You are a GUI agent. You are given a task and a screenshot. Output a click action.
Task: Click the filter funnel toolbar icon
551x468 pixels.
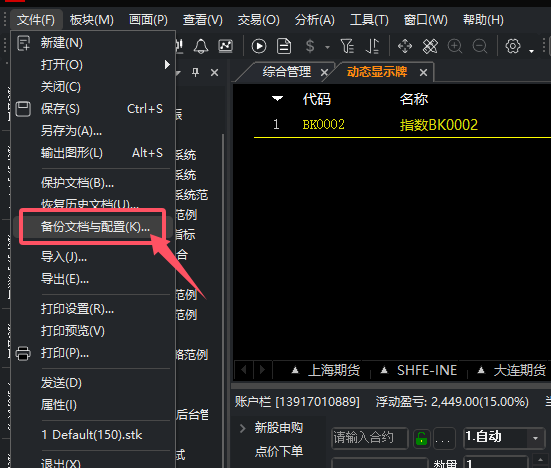[347, 46]
